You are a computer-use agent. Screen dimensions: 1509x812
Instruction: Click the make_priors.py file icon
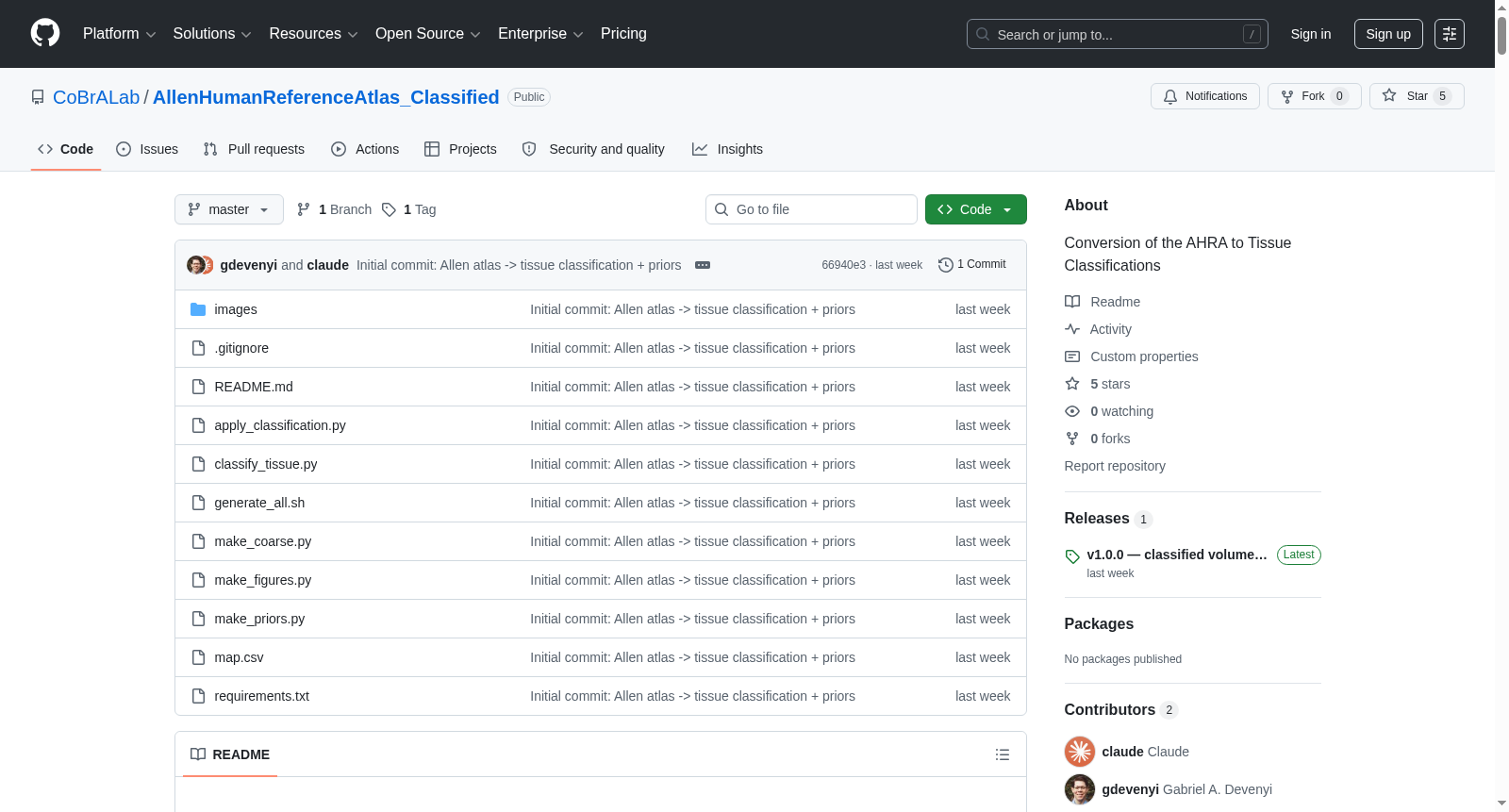[198, 619]
